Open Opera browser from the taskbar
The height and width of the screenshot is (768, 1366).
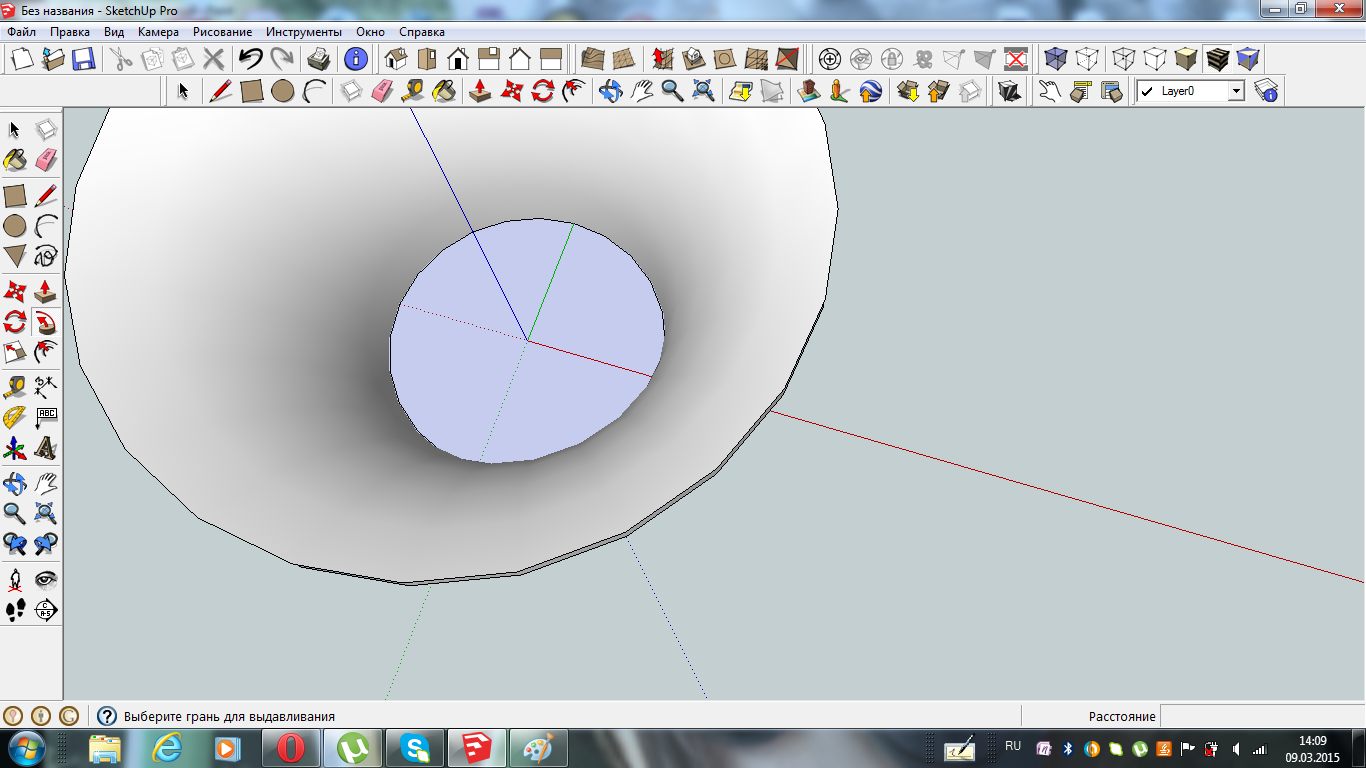291,747
